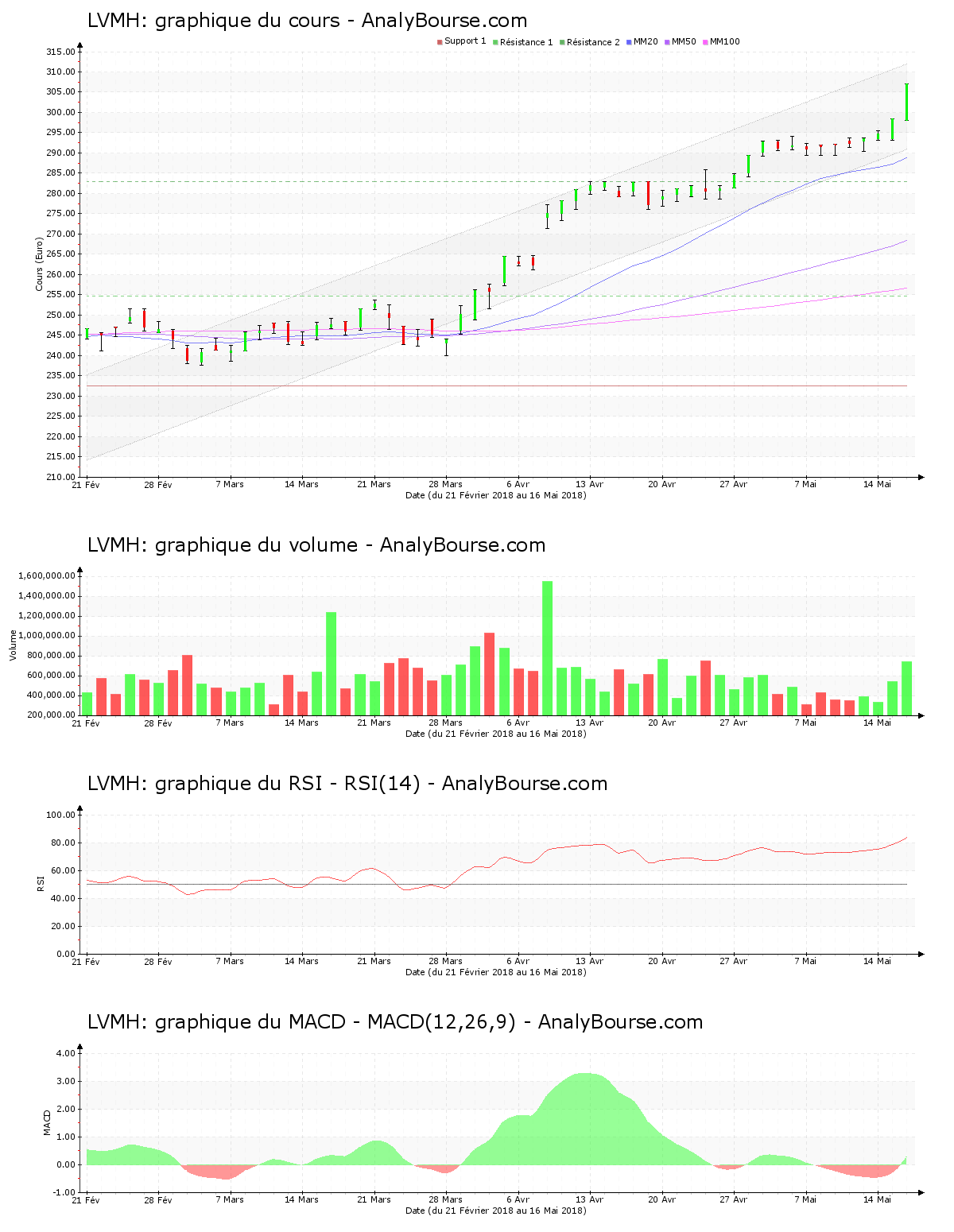Click the vertical "MACD" axis label

click(x=47, y=1122)
